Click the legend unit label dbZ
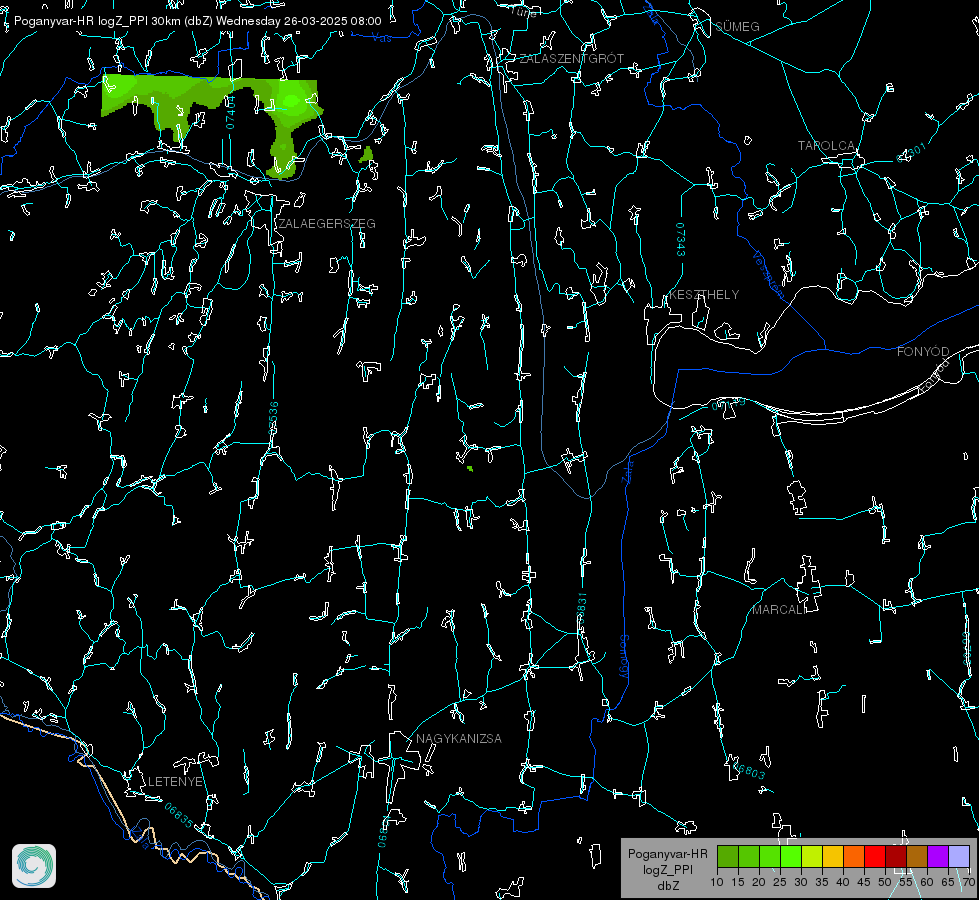 coord(667,886)
